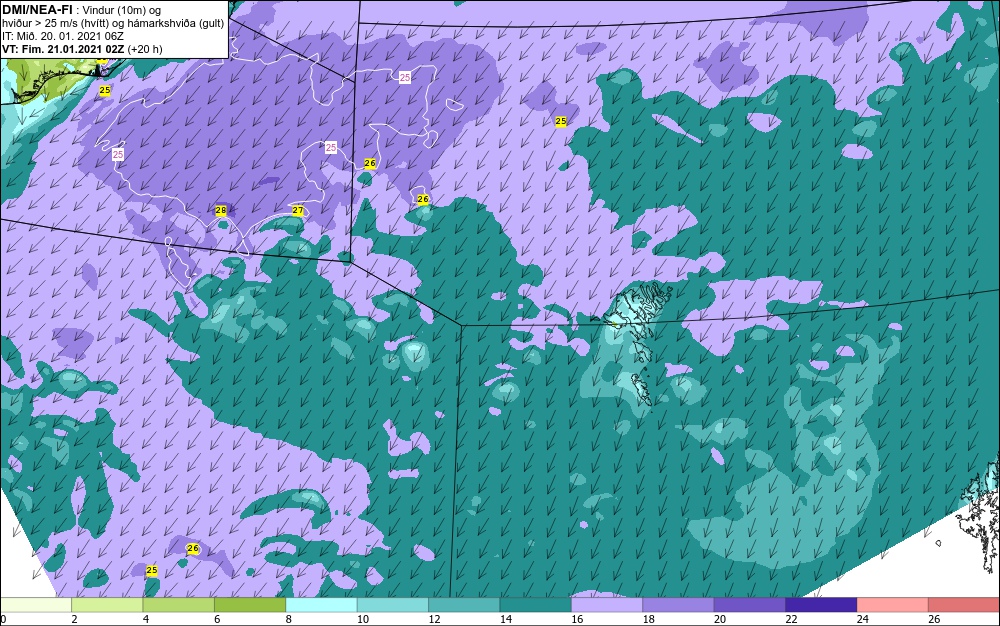This screenshot has width=1000, height=626.
Task: Click the 22–24 m/s dark indigo swatch
Action: coord(821,605)
